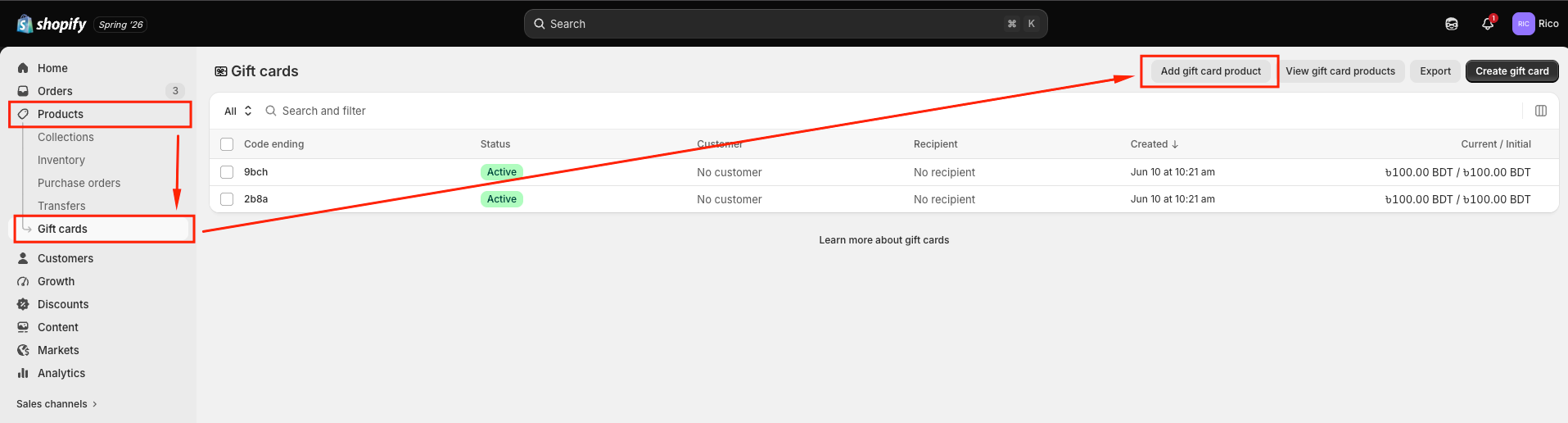Click the search magnifier in top bar
This screenshot has width=1568, height=423.
point(540,24)
